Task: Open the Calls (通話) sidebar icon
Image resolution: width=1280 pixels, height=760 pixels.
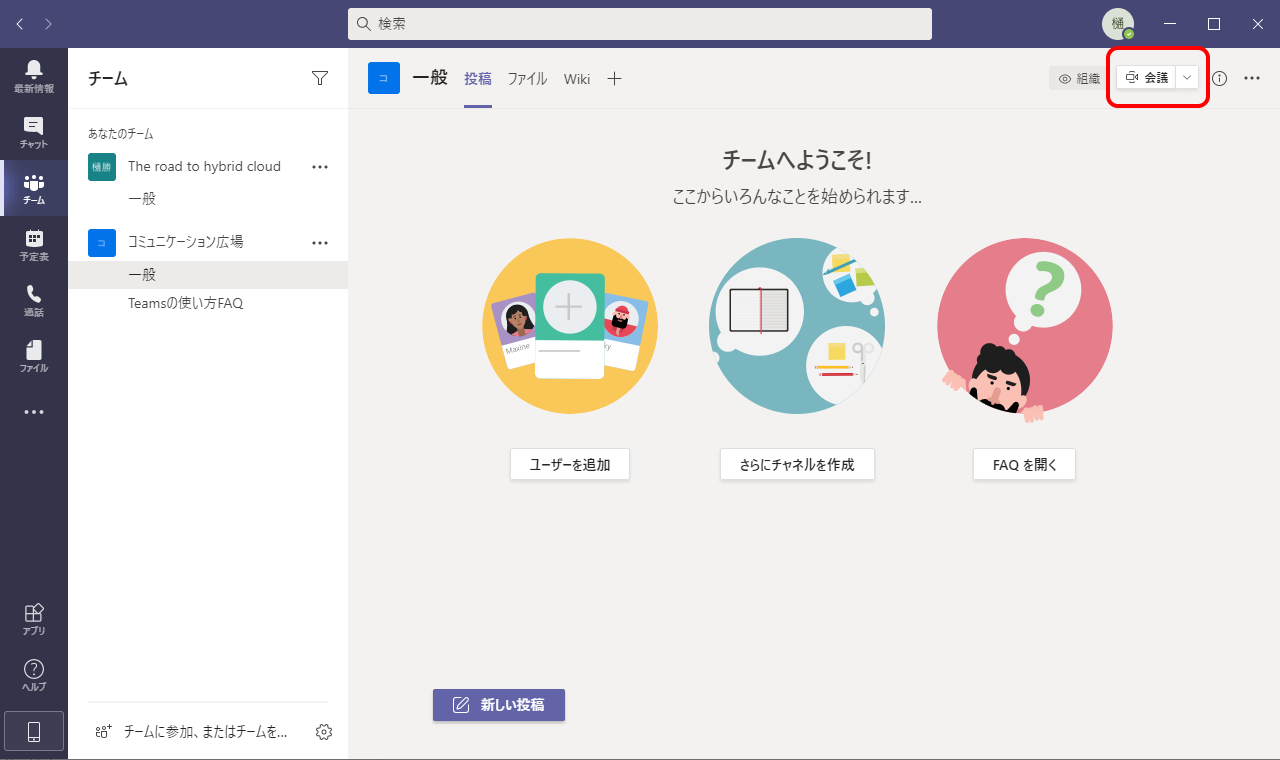Action: (x=34, y=300)
